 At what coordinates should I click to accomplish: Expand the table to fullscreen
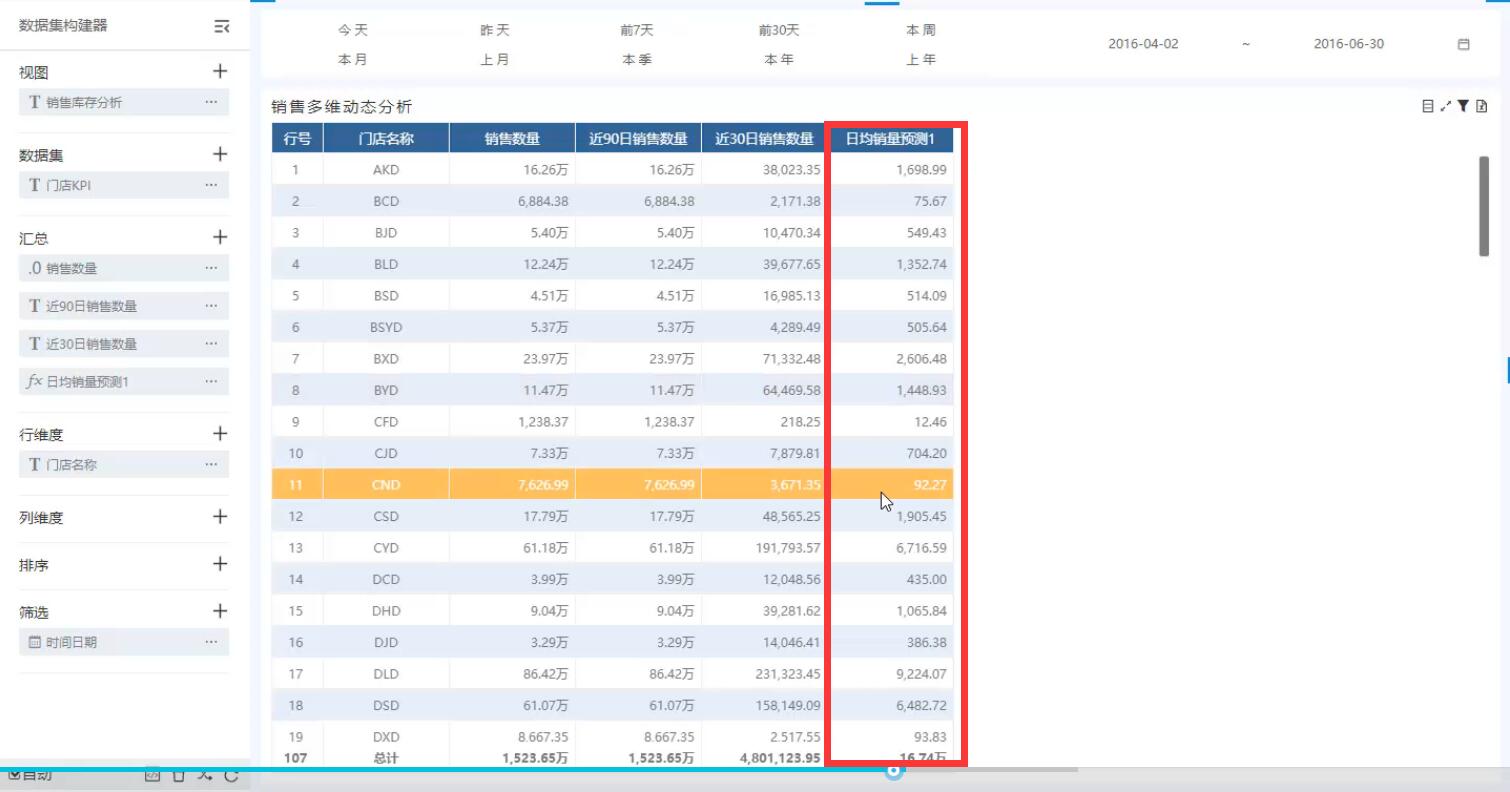pos(1446,106)
